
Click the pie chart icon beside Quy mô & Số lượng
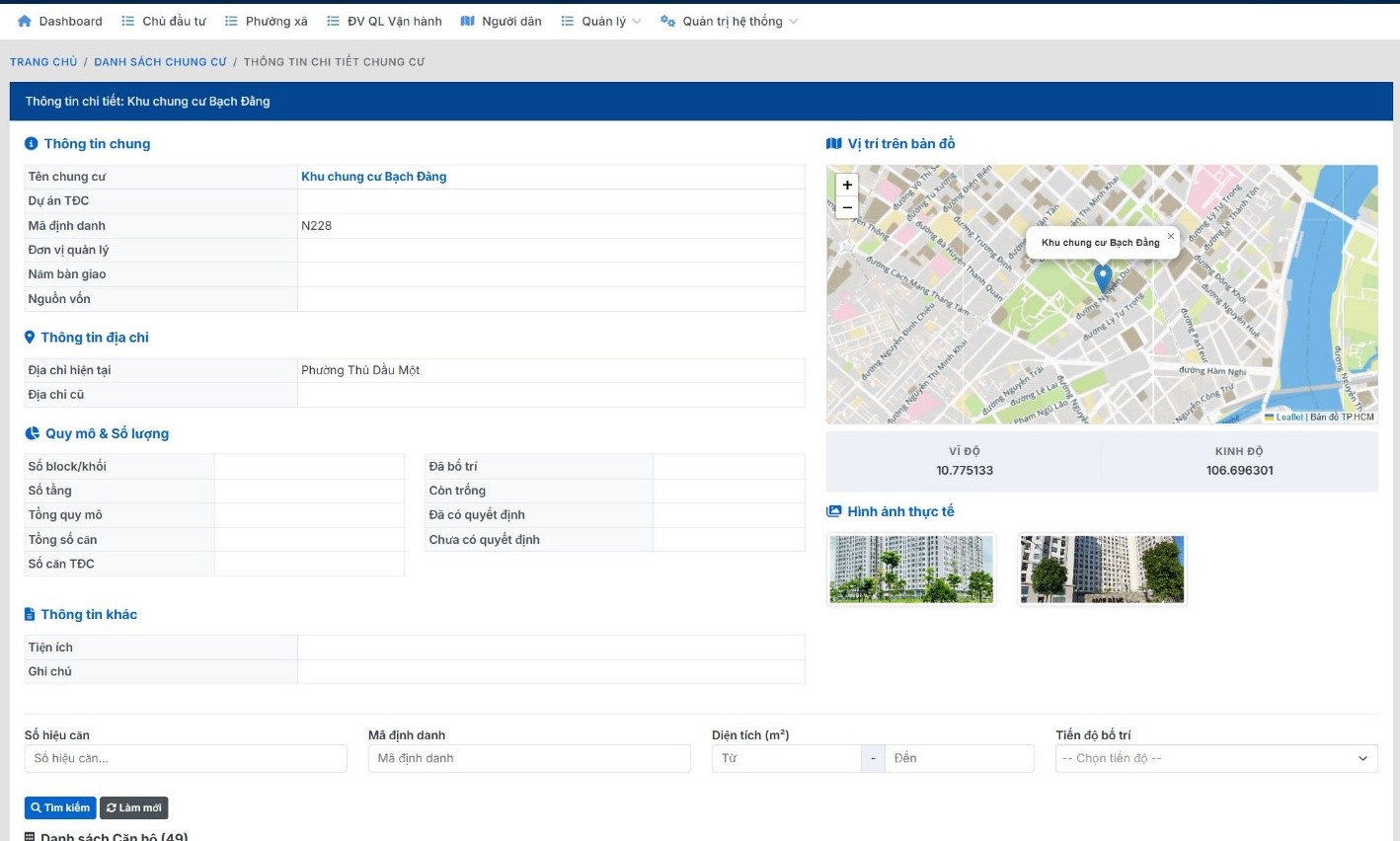pos(33,433)
